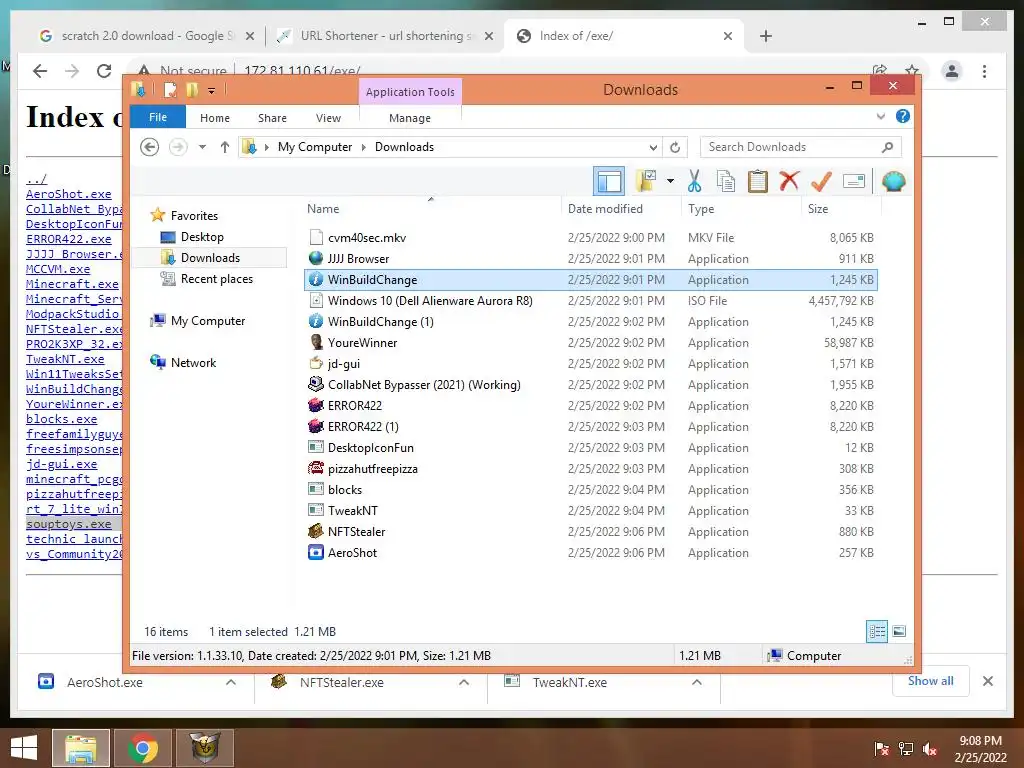Click the Paste clipboard icon
Viewport: 1024px width, 768px height.
pos(758,181)
